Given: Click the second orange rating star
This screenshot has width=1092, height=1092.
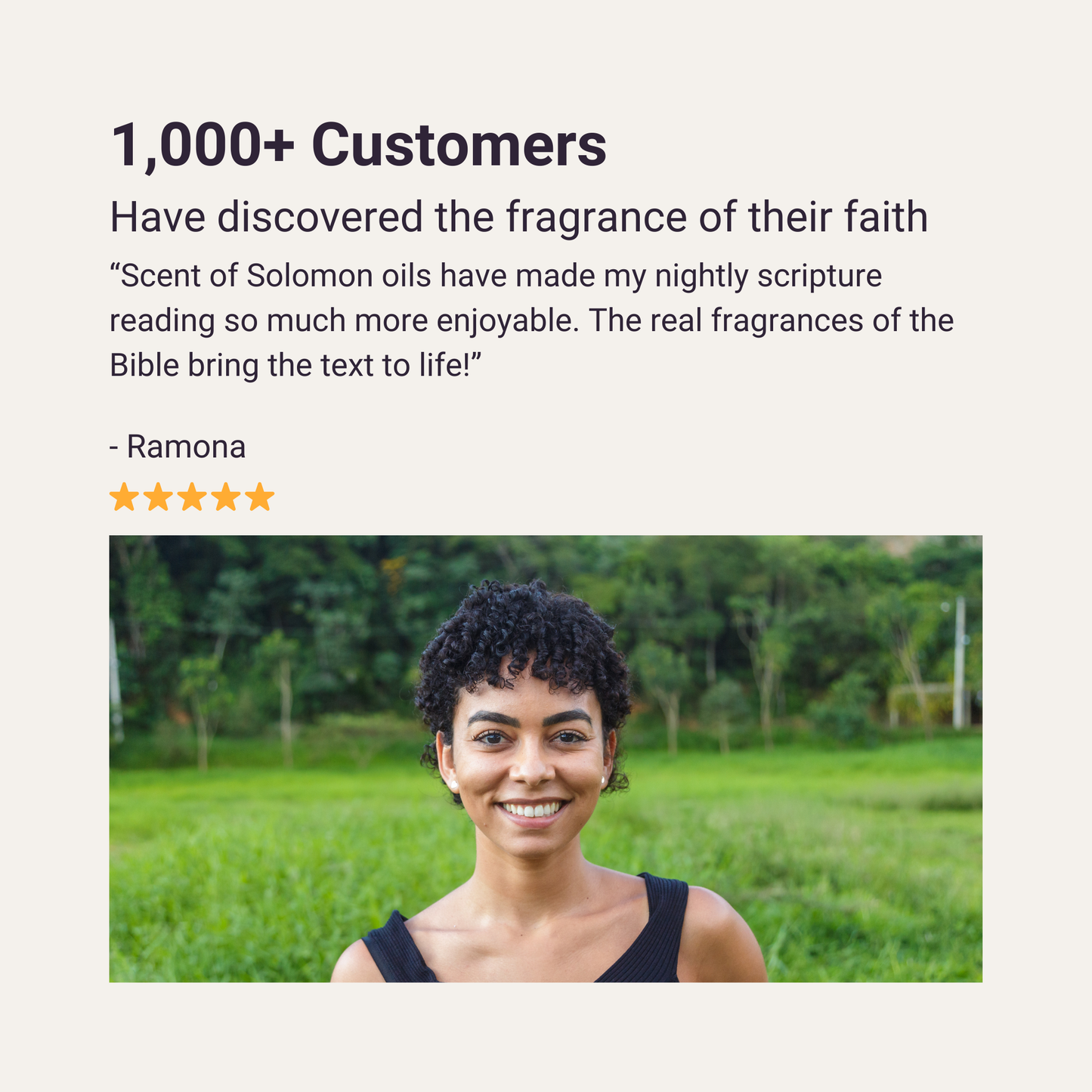Looking at the screenshot, I should (x=157, y=498).
